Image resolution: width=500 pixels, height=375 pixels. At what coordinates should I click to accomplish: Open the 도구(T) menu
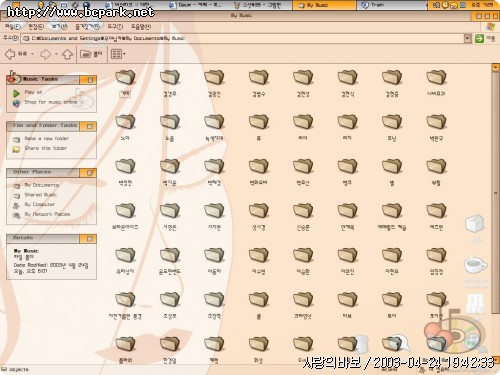[115, 26]
